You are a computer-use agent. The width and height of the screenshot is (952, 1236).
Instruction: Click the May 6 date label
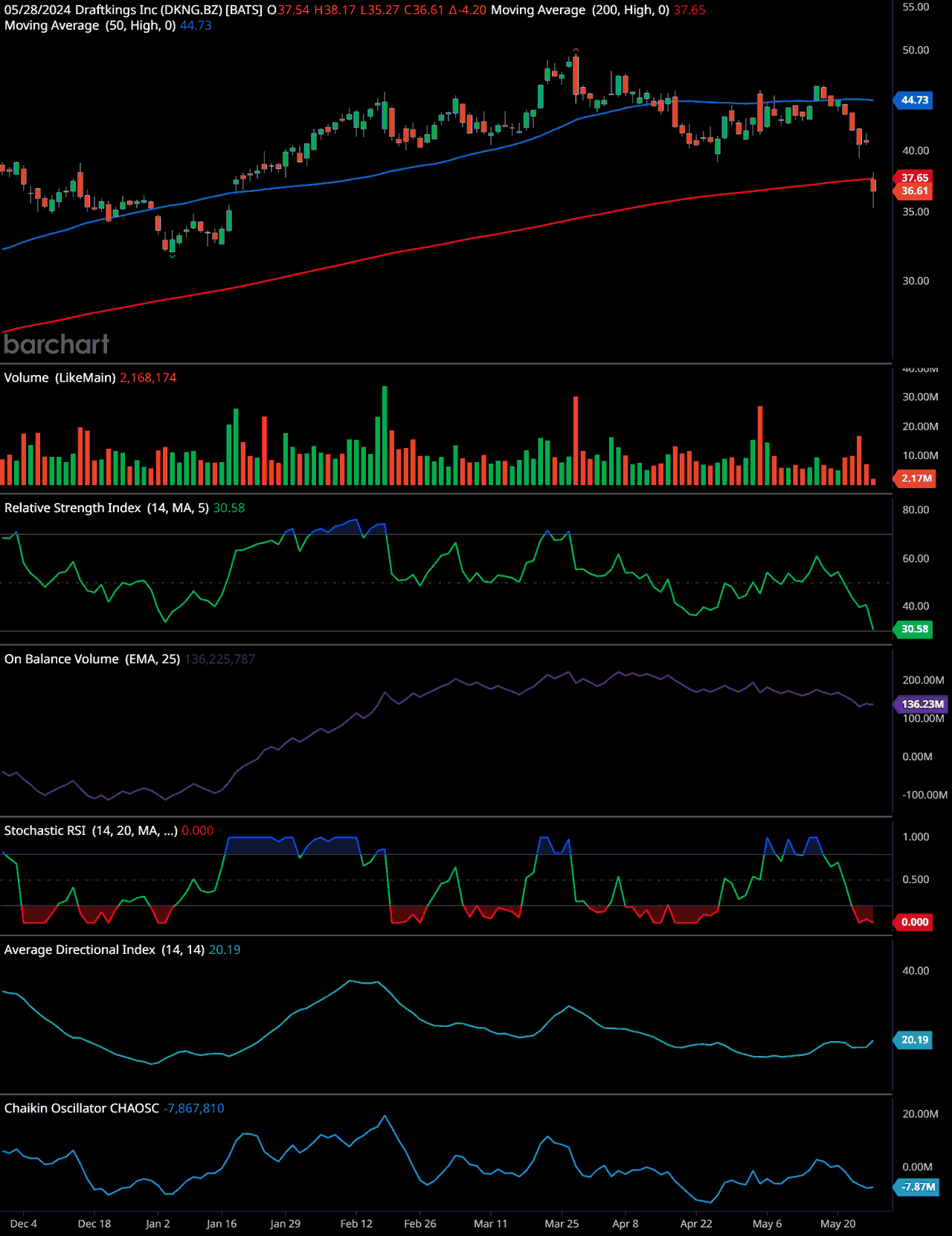click(x=768, y=1224)
